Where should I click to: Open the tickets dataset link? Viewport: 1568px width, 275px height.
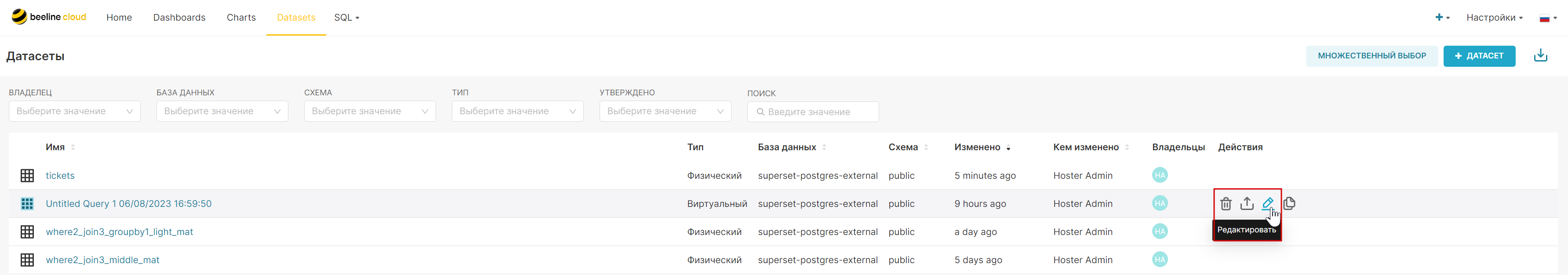(60, 175)
